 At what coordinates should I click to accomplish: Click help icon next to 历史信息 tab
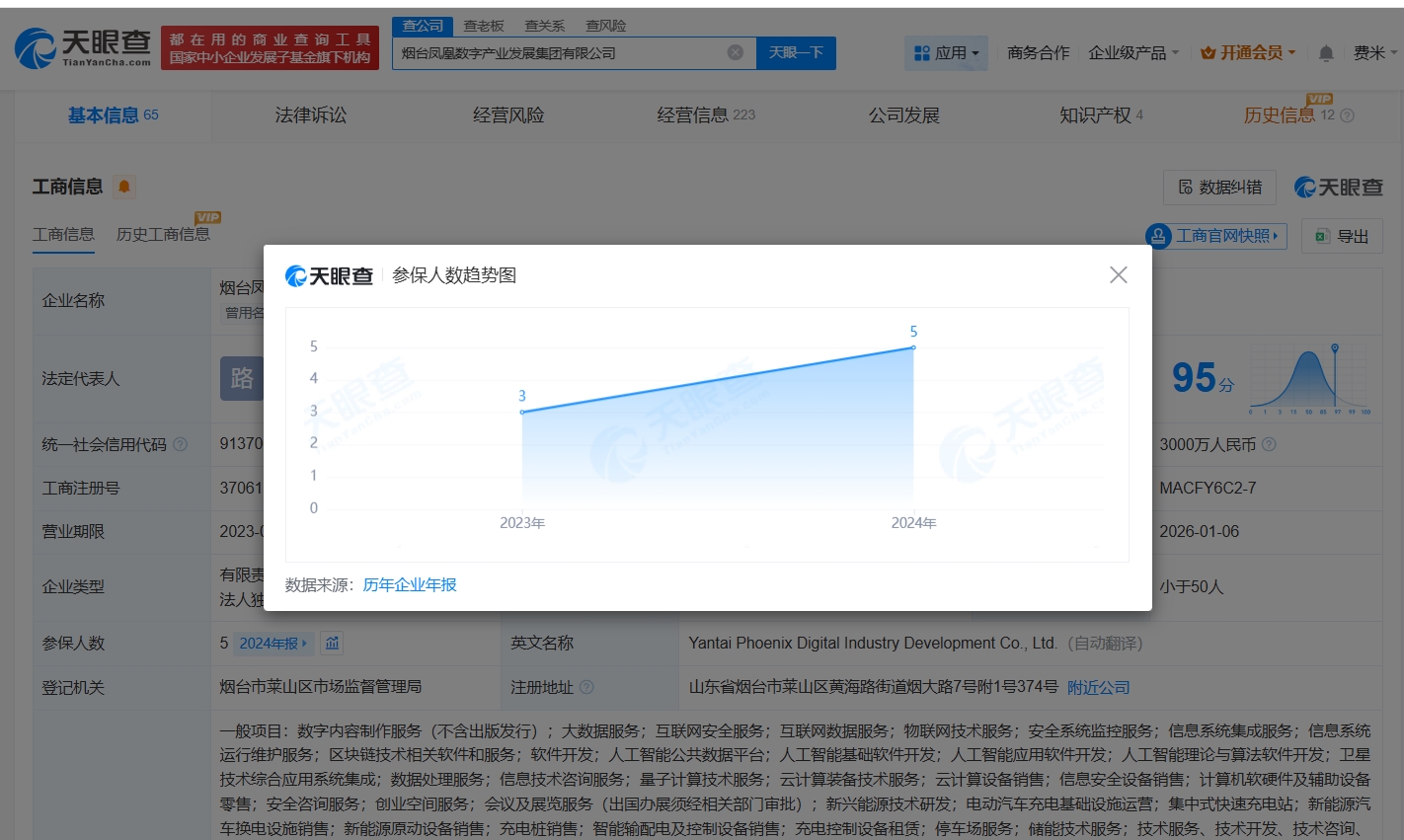pyautogui.click(x=1348, y=115)
